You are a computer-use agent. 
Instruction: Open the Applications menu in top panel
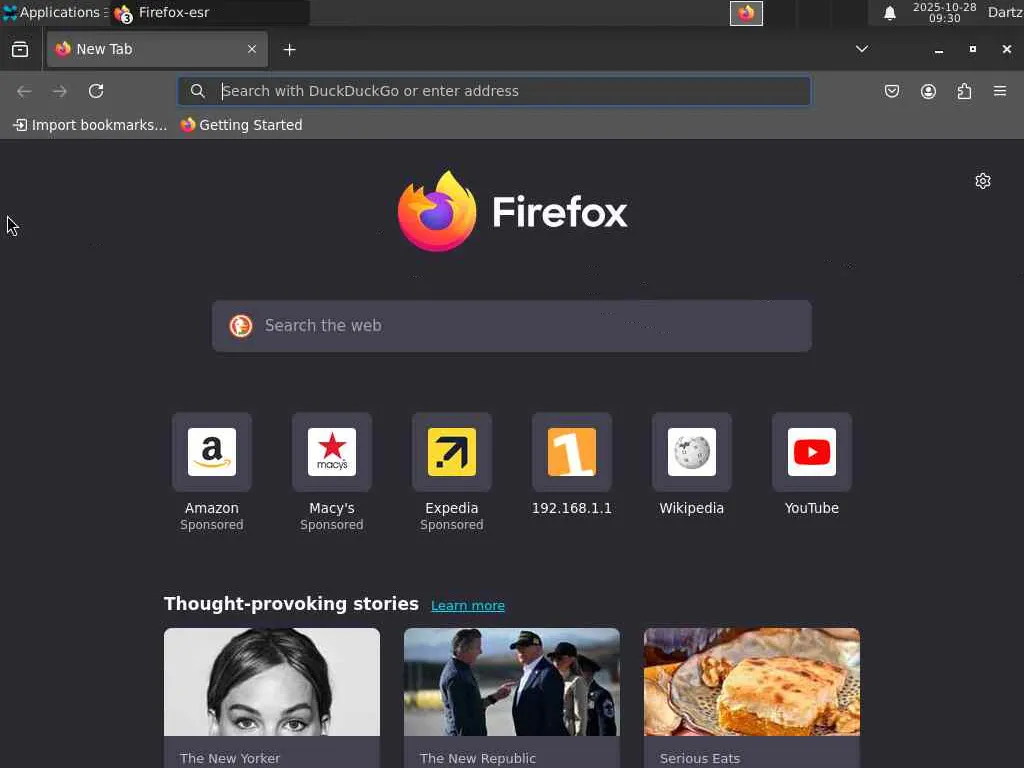[54, 12]
